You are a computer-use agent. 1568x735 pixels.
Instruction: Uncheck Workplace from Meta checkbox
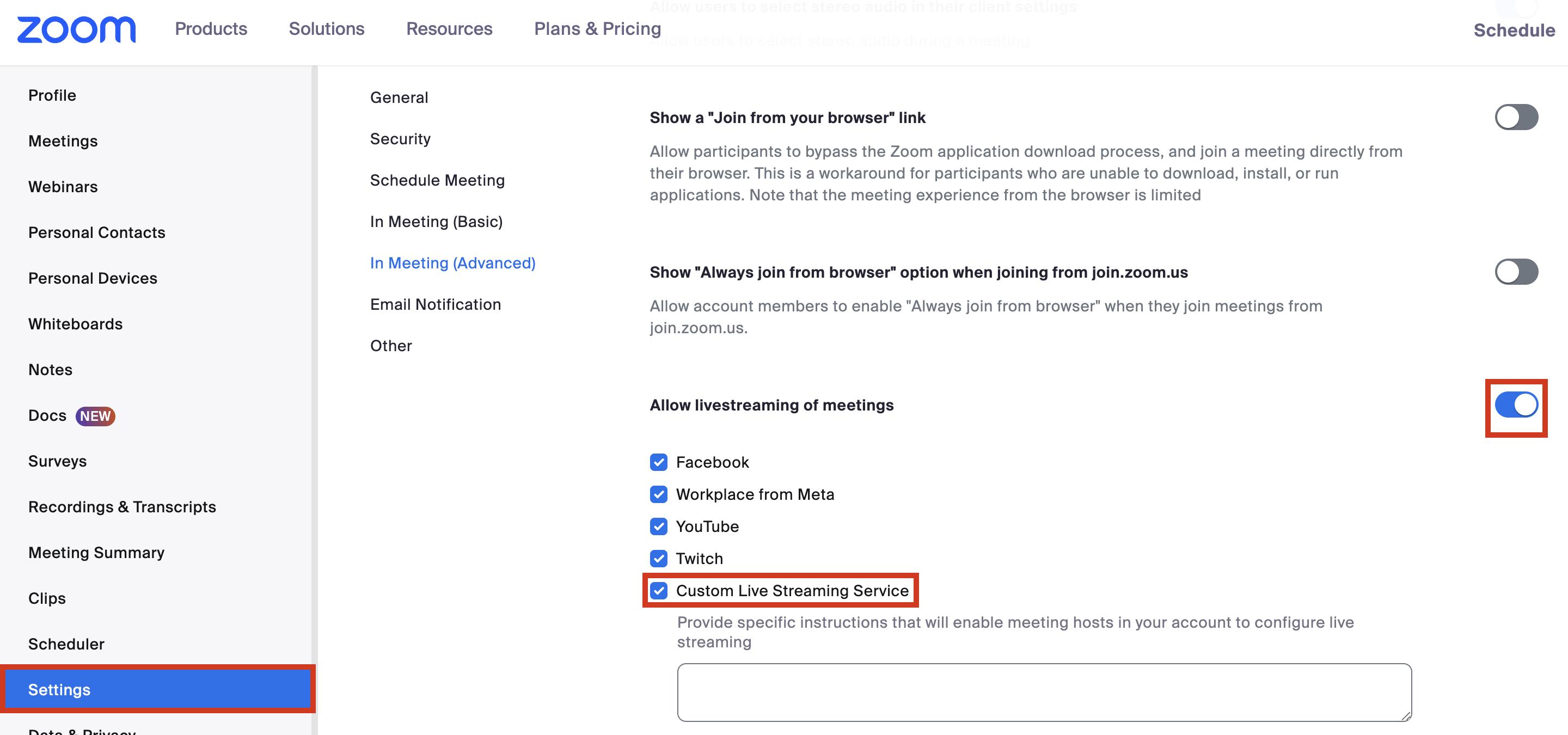tap(659, 495)
